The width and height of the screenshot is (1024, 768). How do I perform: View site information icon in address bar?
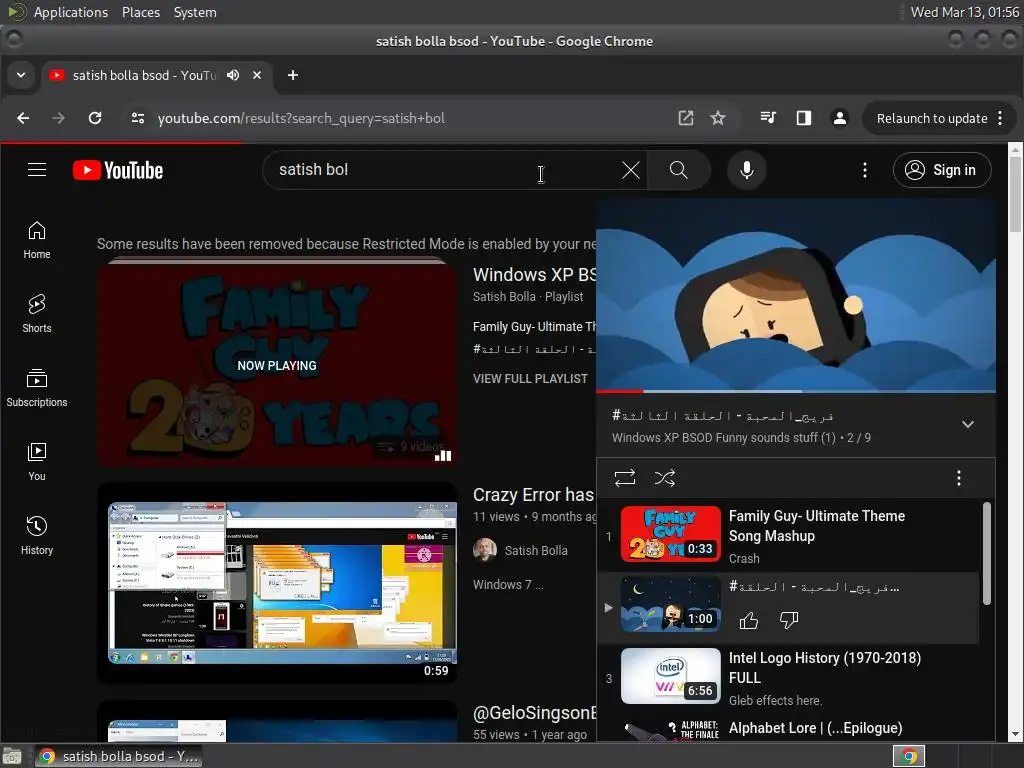[x=138, y=118]
